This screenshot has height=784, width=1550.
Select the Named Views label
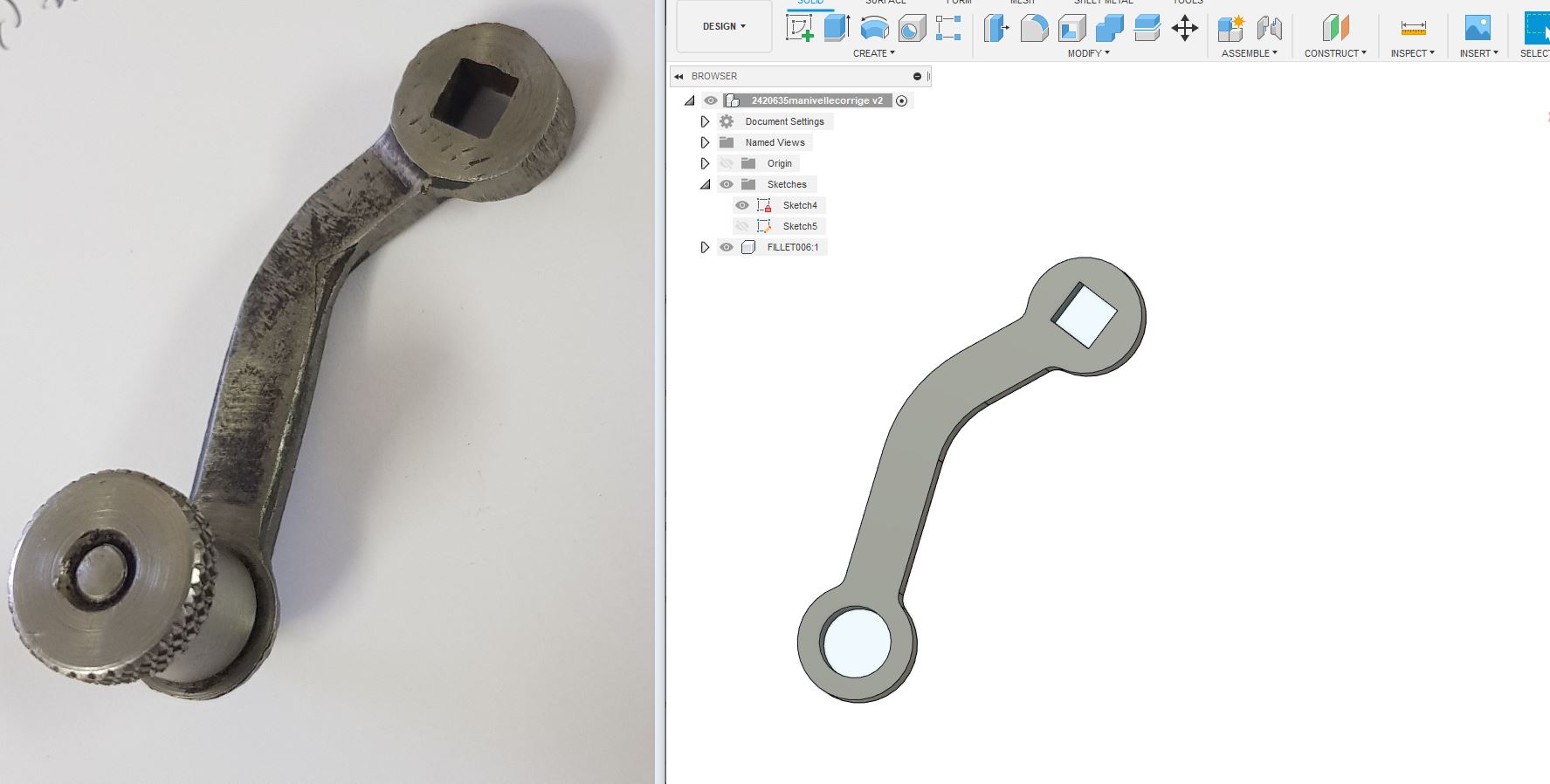point(775,142)
